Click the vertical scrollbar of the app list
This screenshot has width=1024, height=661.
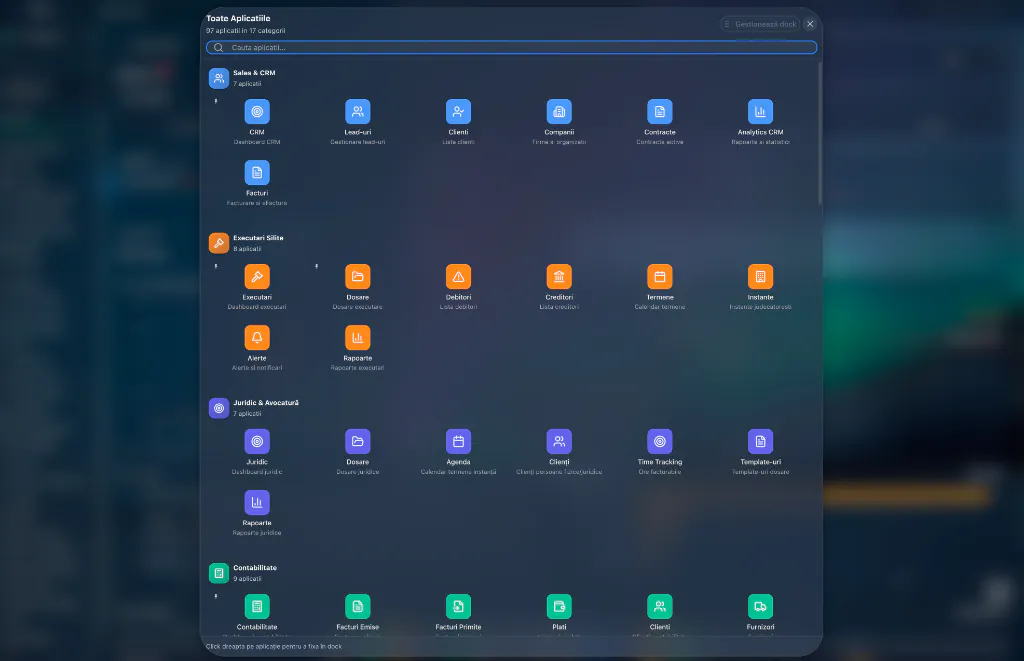pyautogui.click(x=820, y=134)
